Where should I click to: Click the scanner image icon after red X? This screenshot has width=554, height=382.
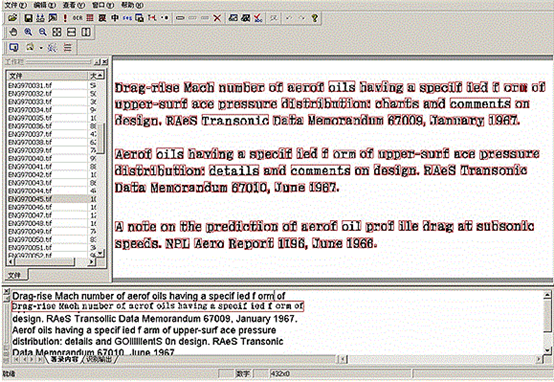point(233,18)
